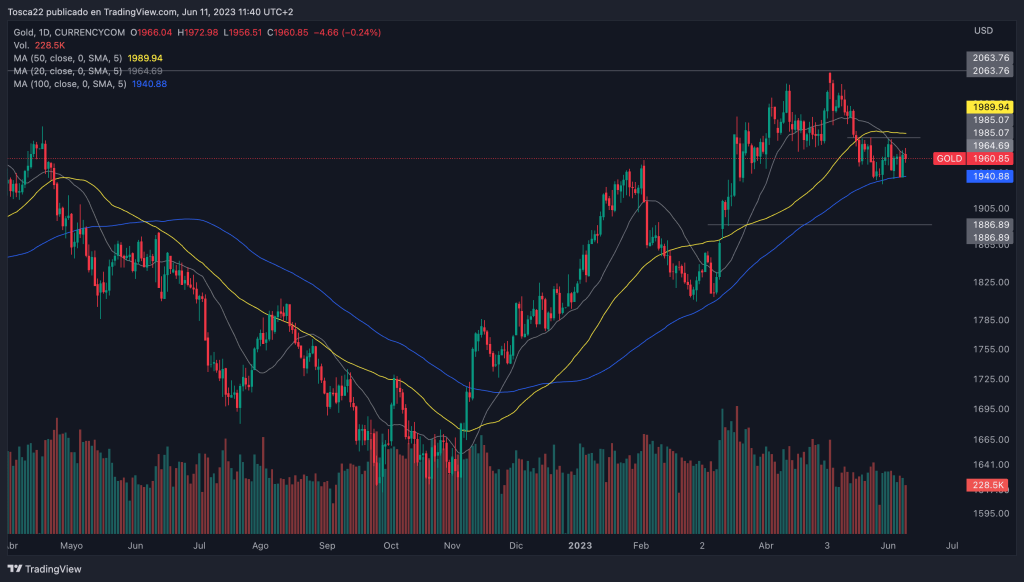The width and height of the screenshot is (1024, 582).
Task: Click the Vol 228.5K indicator legend
Action: (x=40, y=46)
